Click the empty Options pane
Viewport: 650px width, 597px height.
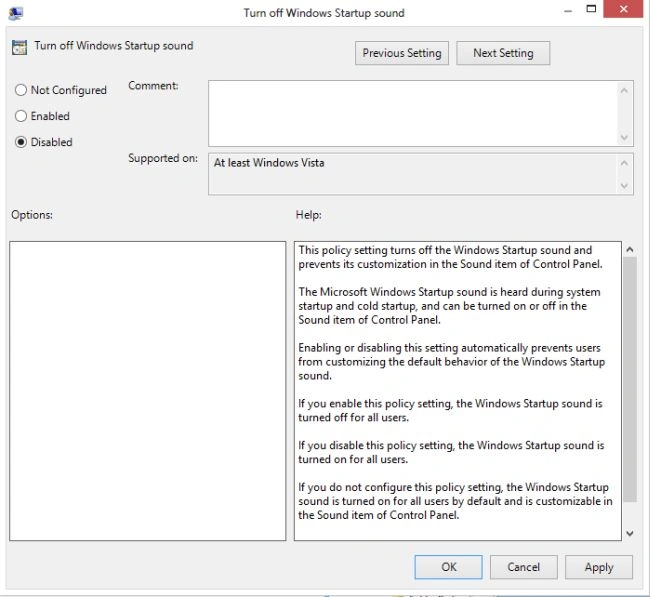[x=148, y=391]
